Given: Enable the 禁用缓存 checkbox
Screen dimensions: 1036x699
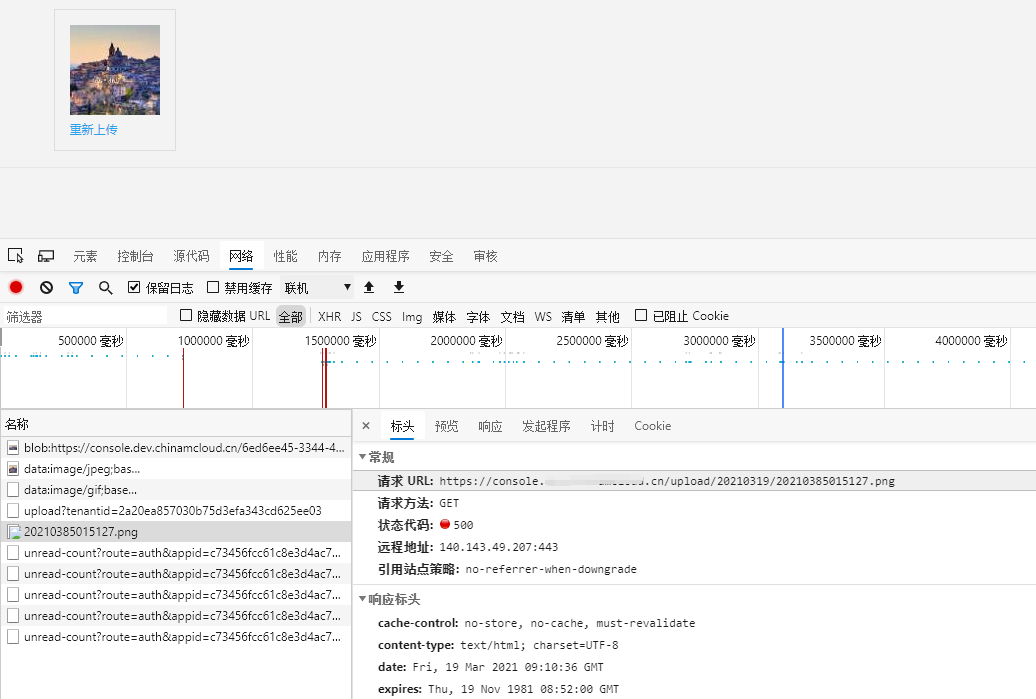Looking at the screenshot, I should click(x=213, y=288).
